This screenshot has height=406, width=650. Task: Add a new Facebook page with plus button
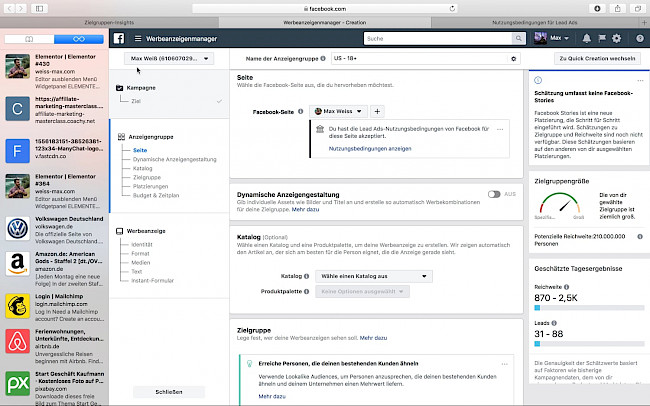(x=378, y=112)
